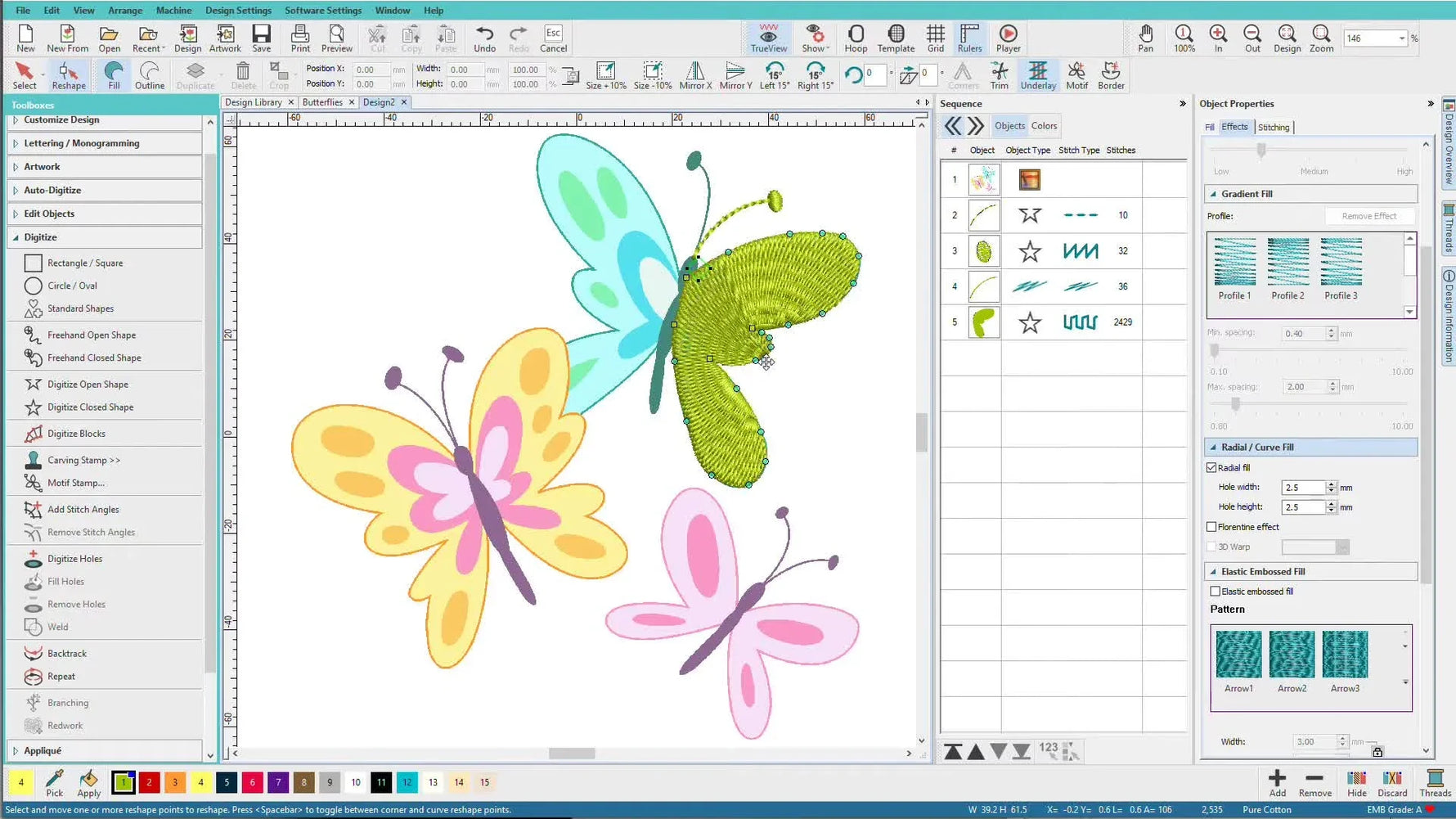The width and height of the screenshot is (1456, 819).
Task: Open the Hoop tool
Action: point(856,38)
